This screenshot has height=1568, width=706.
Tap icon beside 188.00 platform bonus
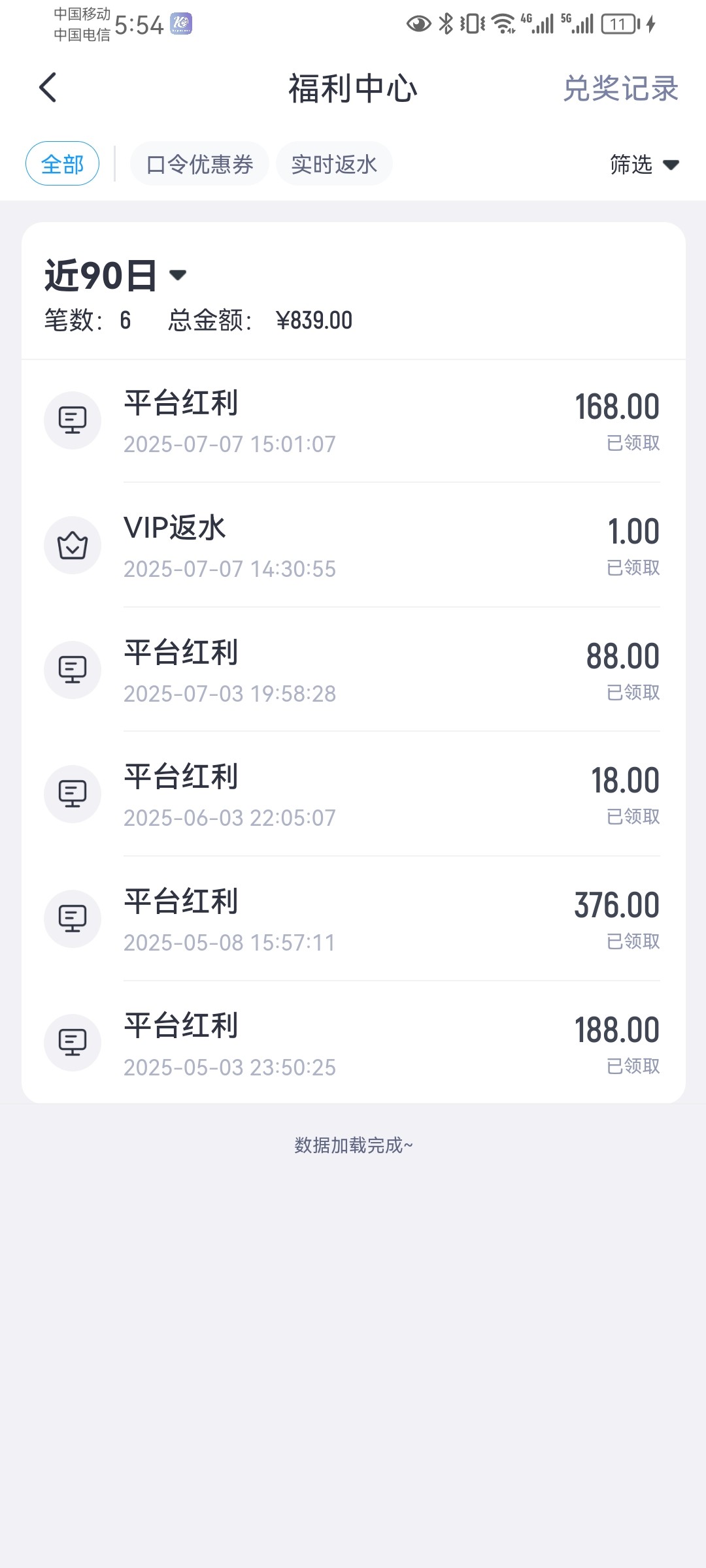[x=73, y=1043]
